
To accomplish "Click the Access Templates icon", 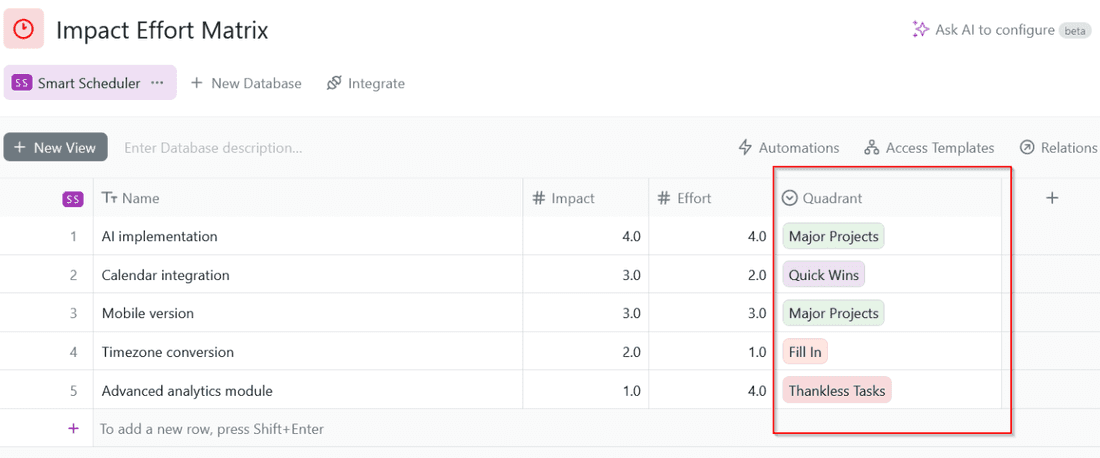I will tap(872, 148).
